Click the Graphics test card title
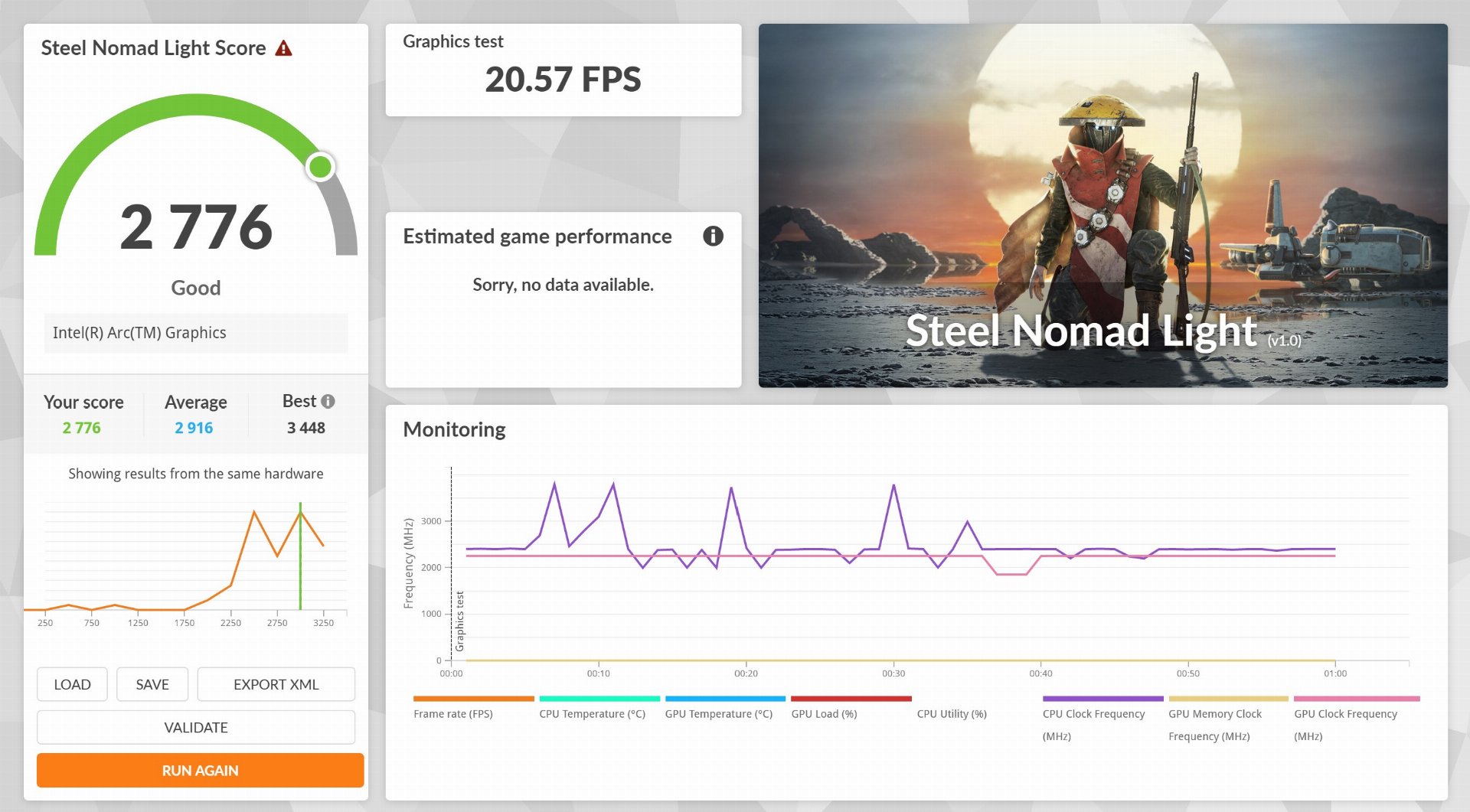1470x812 pixels. coord(453,41)
